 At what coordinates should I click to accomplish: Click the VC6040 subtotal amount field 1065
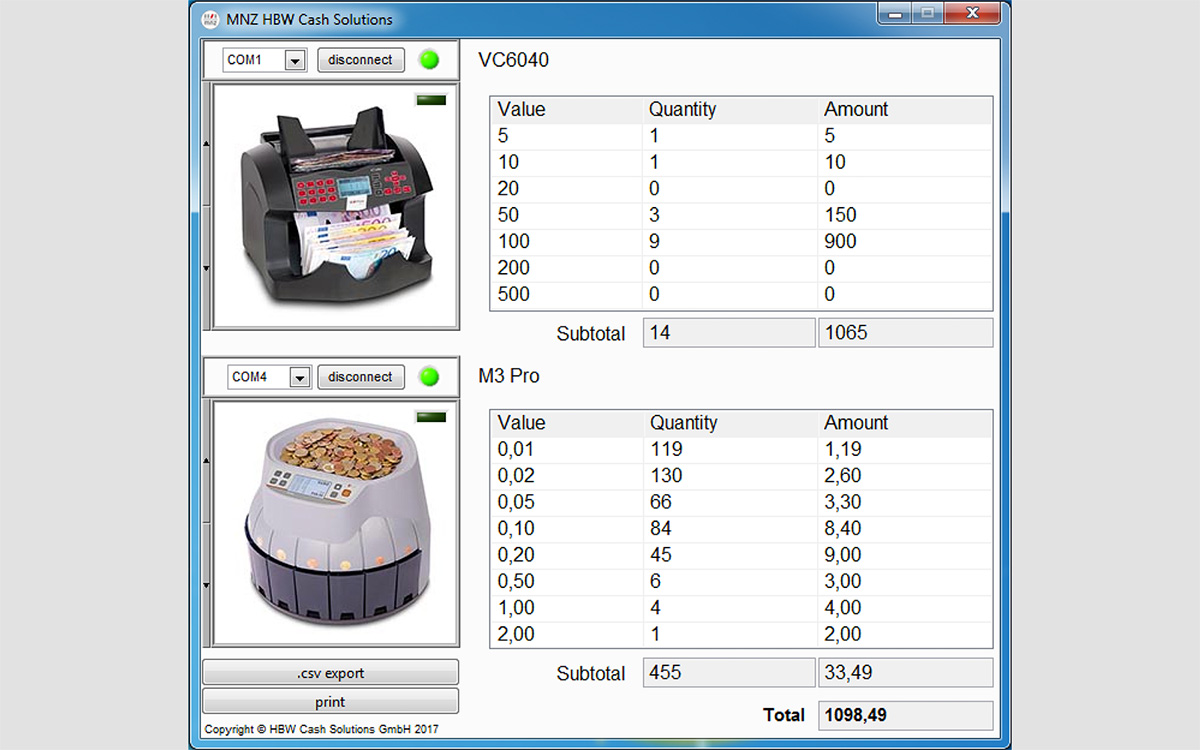click(905, 333)
